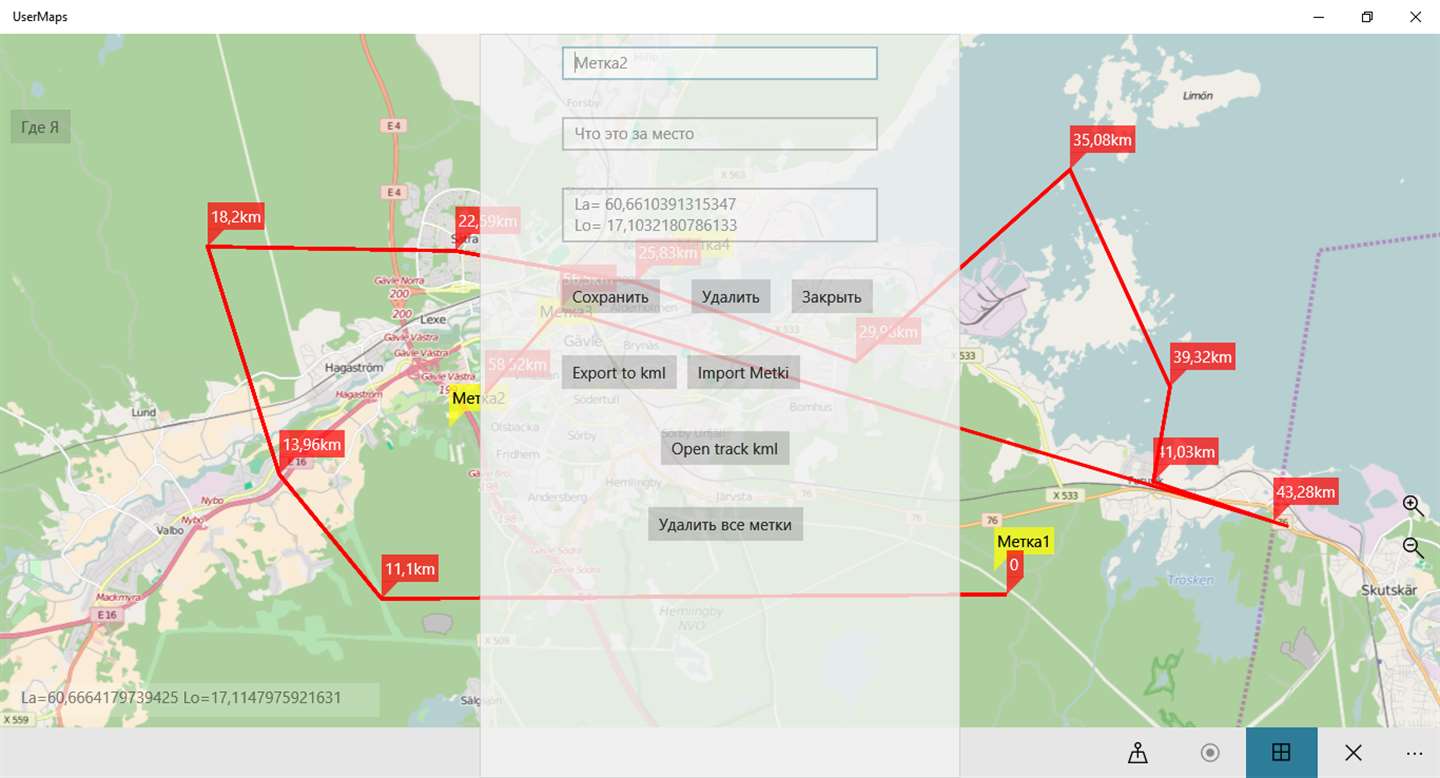Viewport: 1440px width, 778px height.
Task: Click the Limön island label
Action: point(1198,96)
